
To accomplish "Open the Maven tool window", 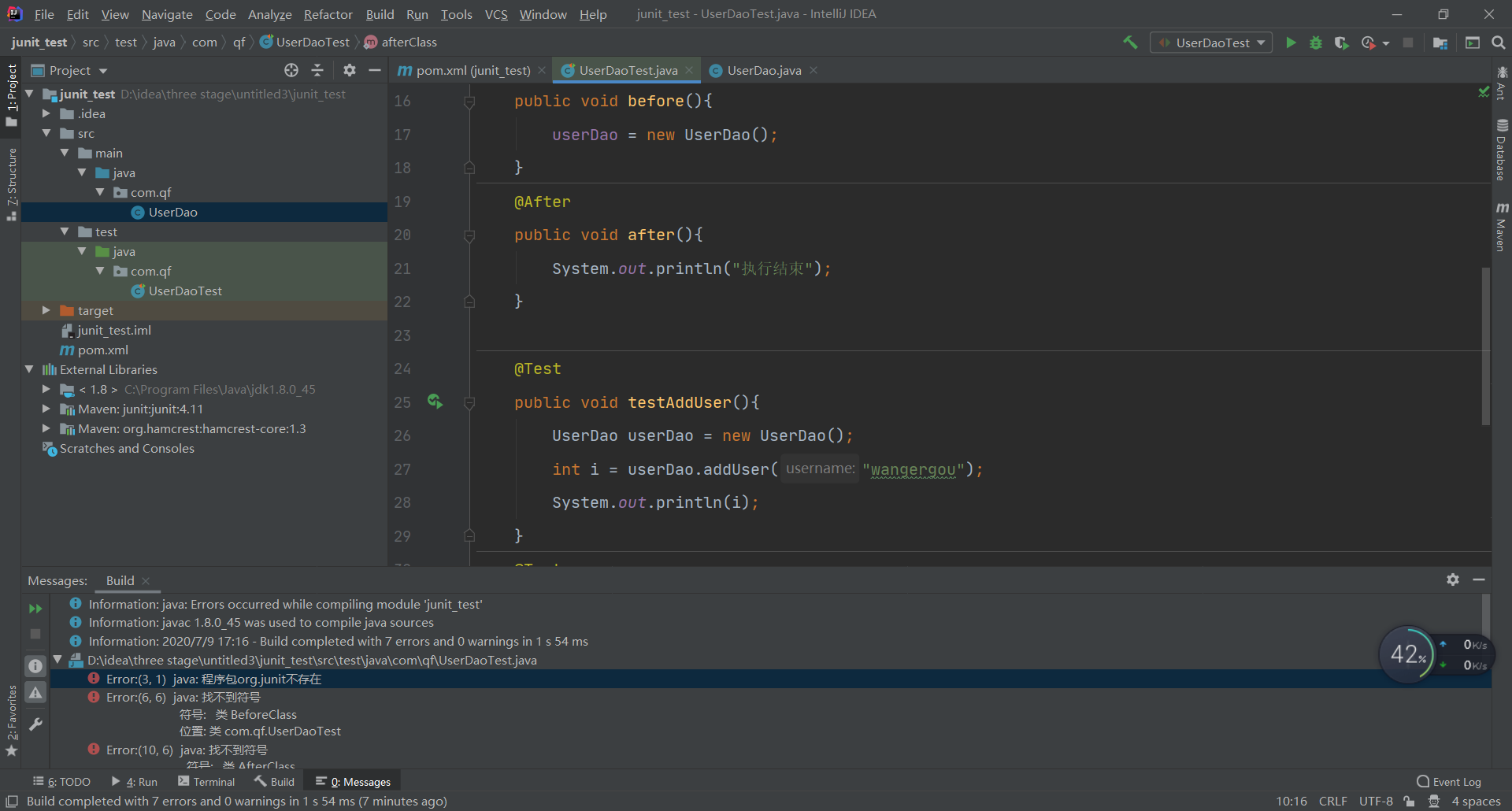I will pos(1502,227).
